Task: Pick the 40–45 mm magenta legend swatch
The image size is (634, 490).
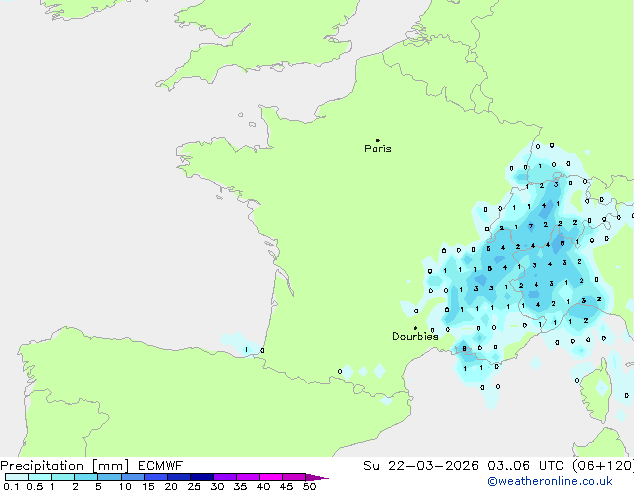Action: [x=271, y=477]
